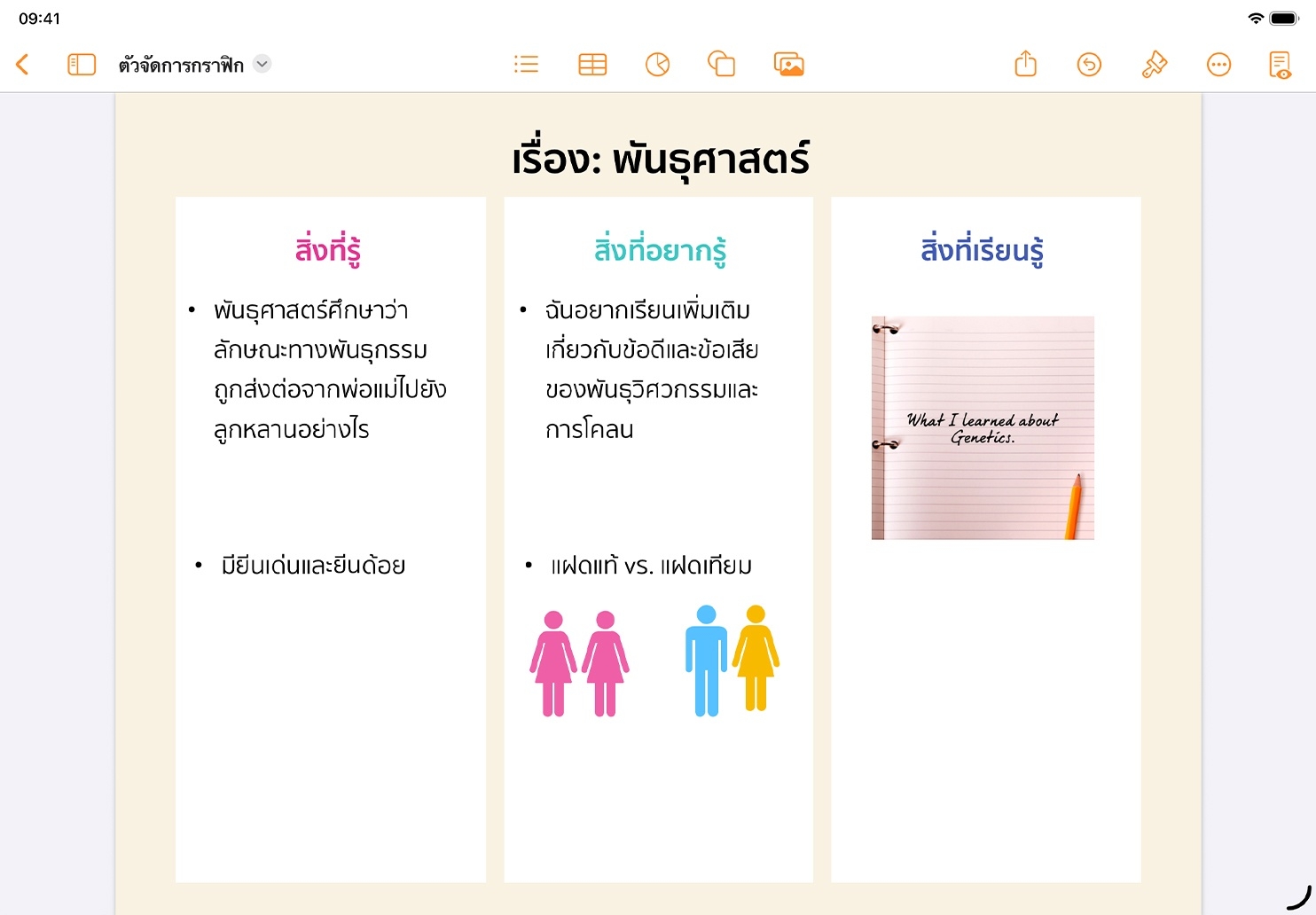Insert a table
The height and width of the screenshot is (915, 1316).
(x=592, y=64)
